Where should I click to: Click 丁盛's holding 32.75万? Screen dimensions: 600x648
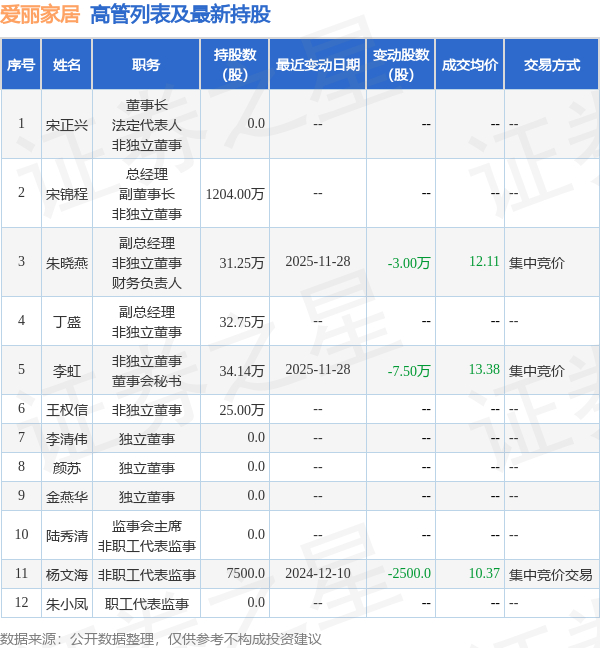coord(242,322)
